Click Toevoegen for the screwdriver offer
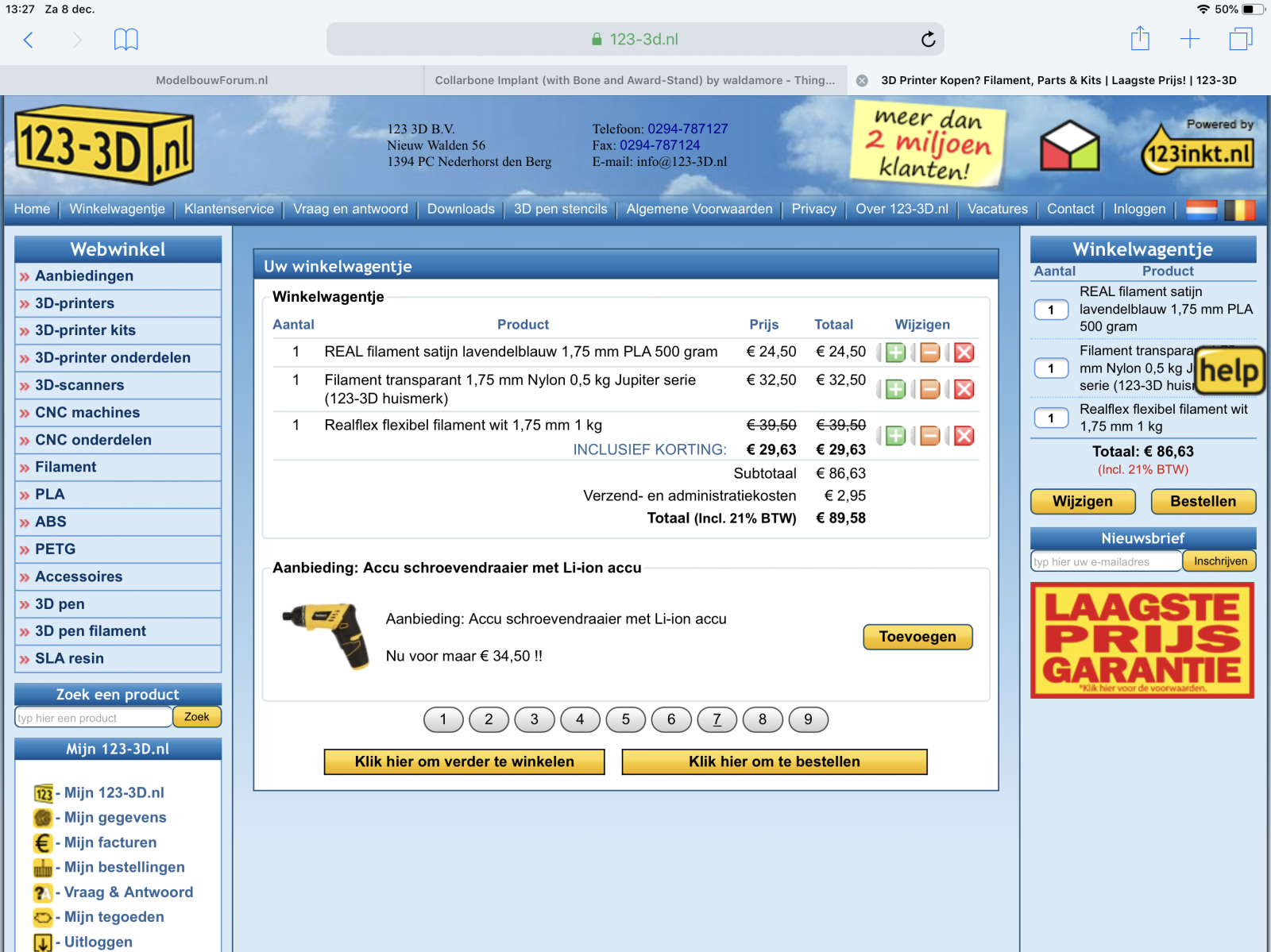This screenshot has width=1271, height=952. (x=918, y=637)
